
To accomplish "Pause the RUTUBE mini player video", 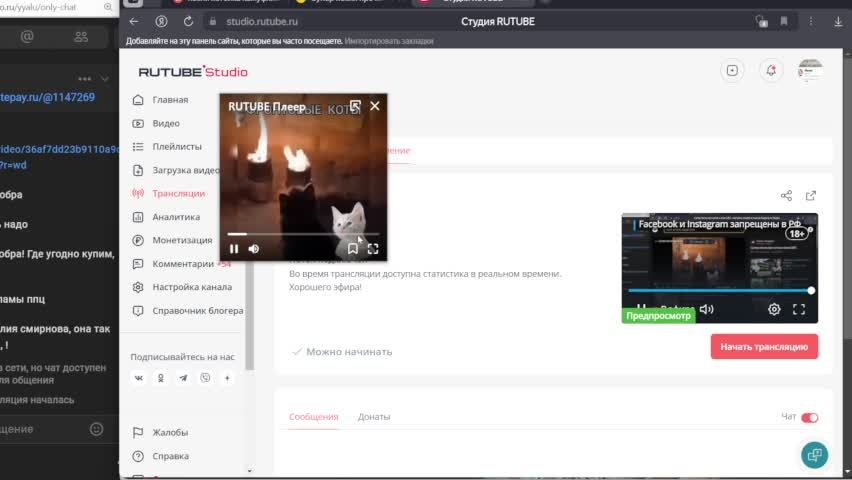I will [x=234, y=249].
